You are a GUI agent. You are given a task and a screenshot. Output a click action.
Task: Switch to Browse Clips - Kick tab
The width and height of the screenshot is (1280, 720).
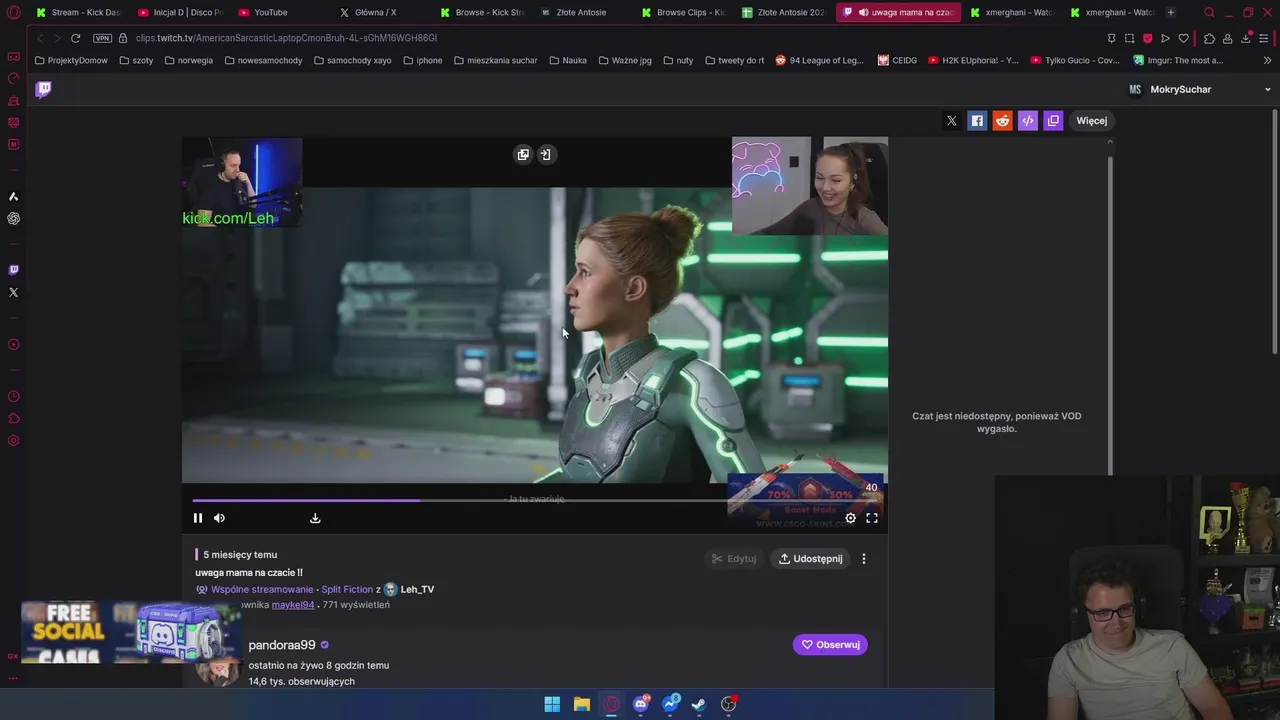[x=685, y=12]
